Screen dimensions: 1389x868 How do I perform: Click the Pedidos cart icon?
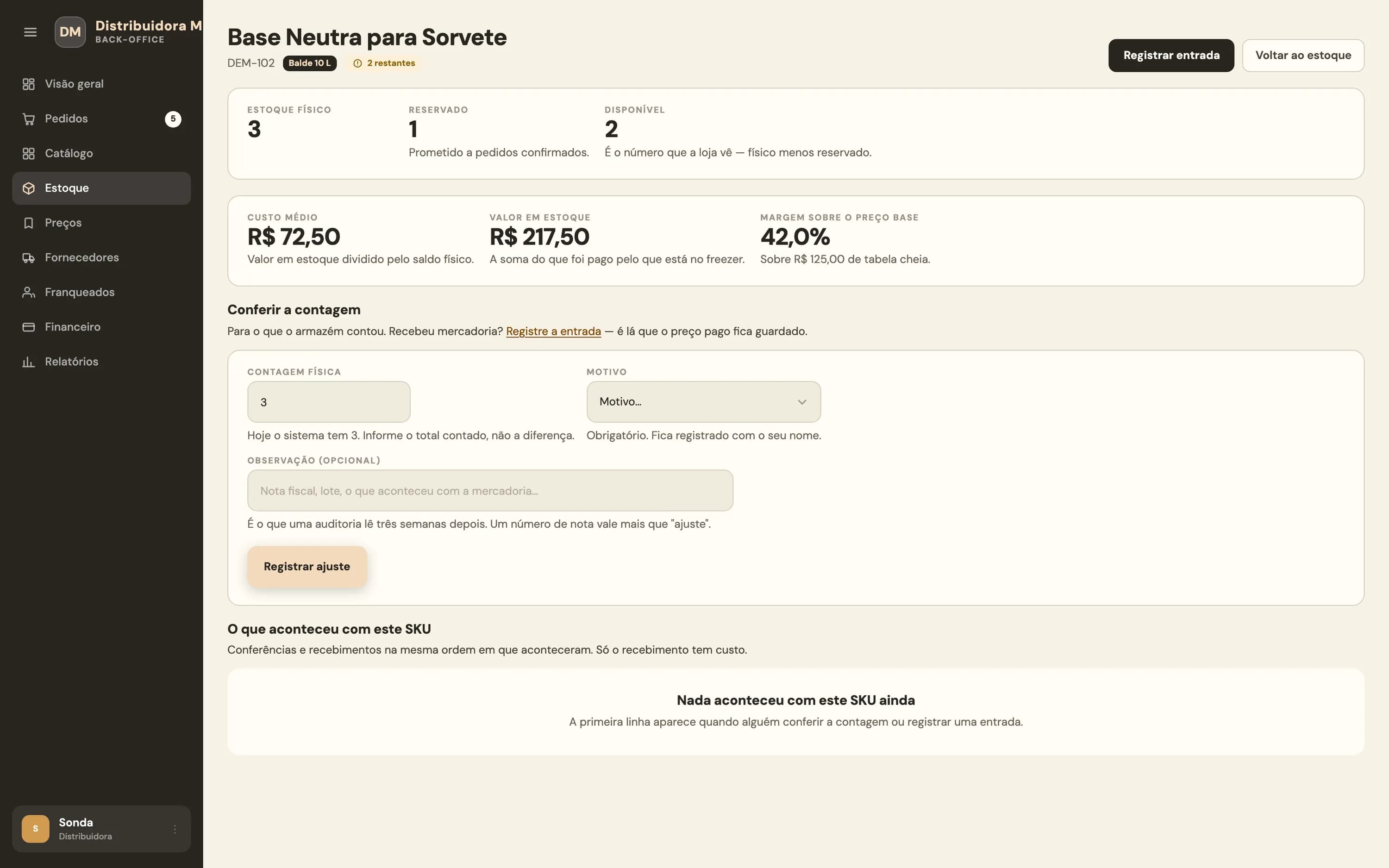[x=29, y=119]
